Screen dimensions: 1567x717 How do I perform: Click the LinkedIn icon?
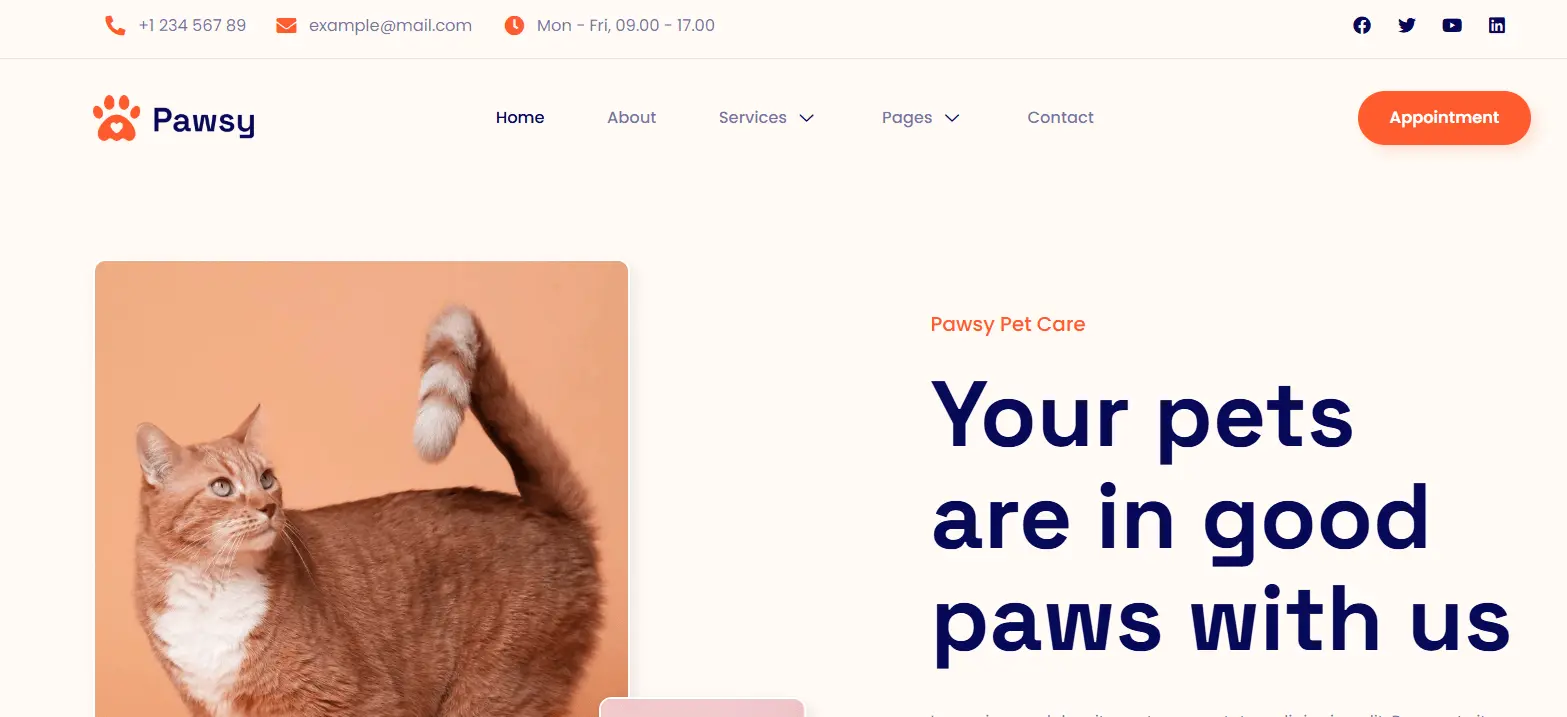click(1497, 25)
